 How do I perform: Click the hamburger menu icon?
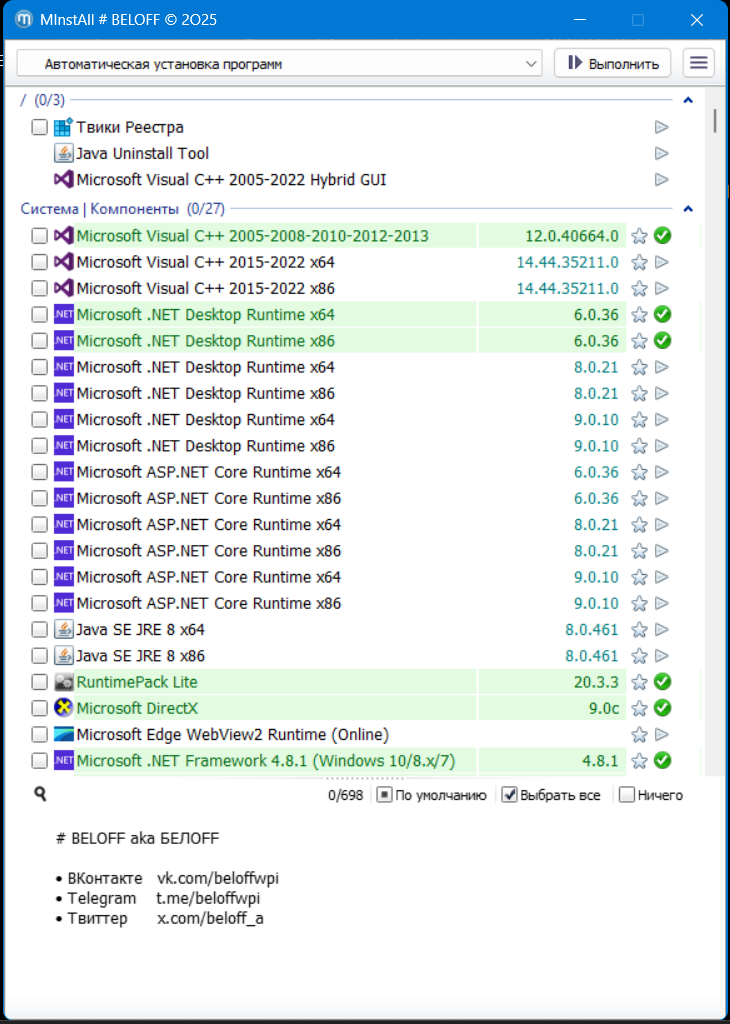699,63
